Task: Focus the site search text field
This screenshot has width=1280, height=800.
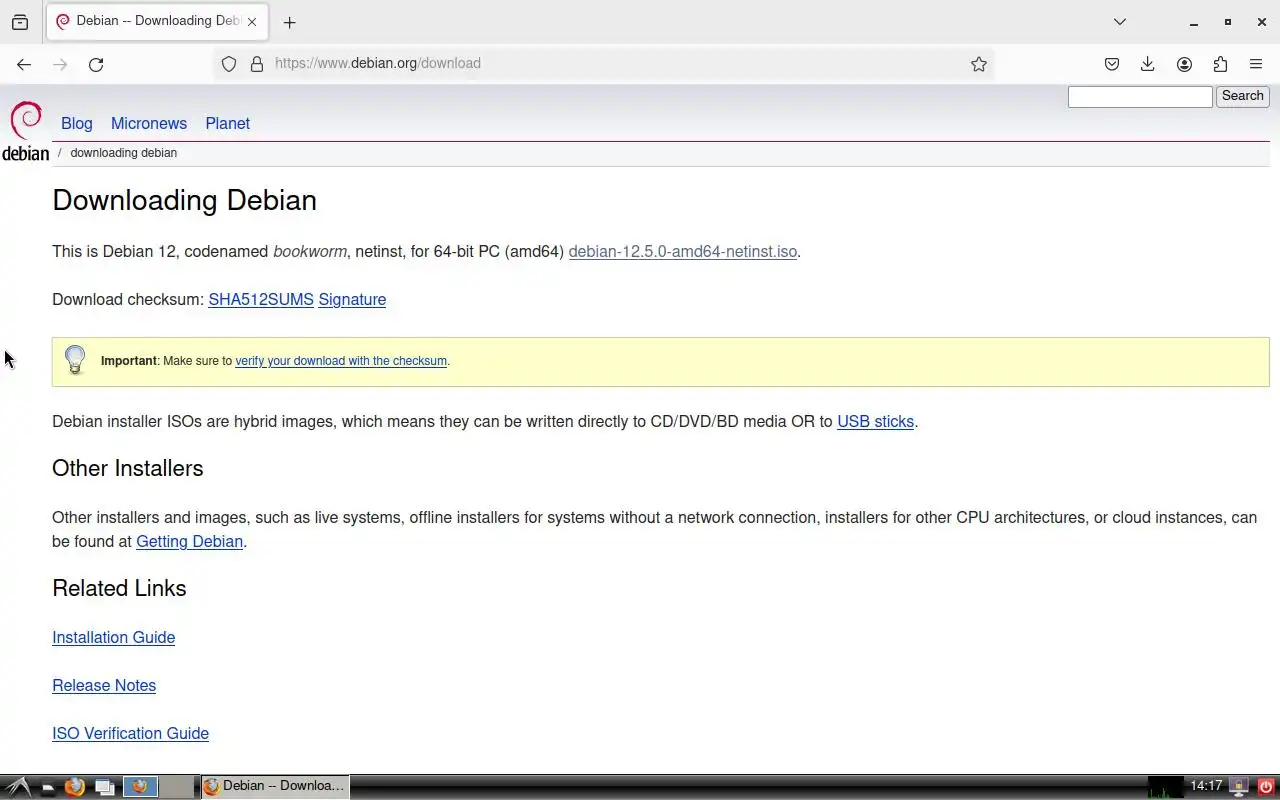Action: point(1140,96)
